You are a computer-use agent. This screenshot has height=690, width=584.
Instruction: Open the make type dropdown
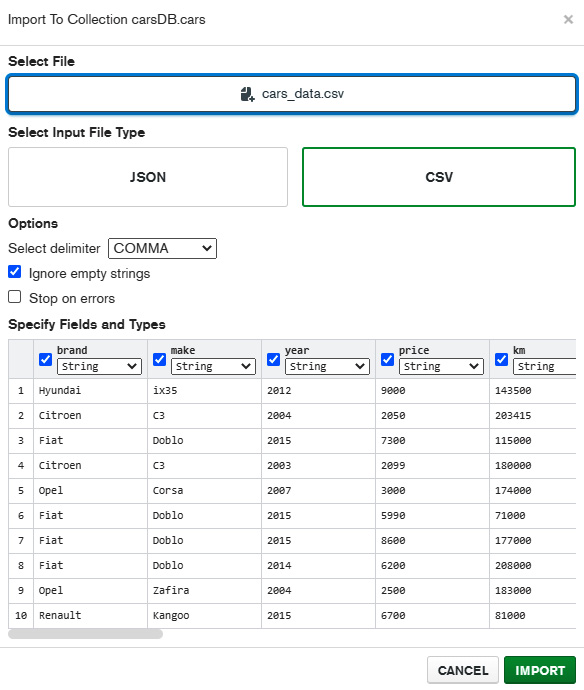(213, 366)
